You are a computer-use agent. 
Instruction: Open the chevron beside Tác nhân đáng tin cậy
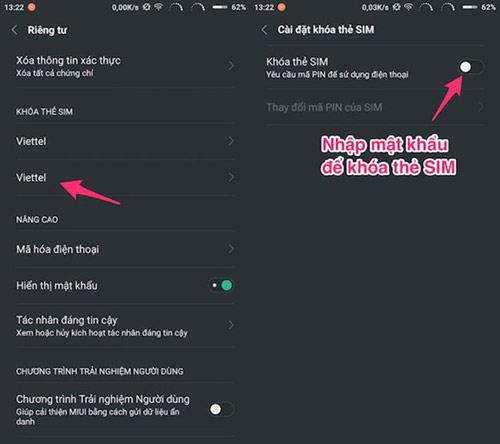pos(231,325)
